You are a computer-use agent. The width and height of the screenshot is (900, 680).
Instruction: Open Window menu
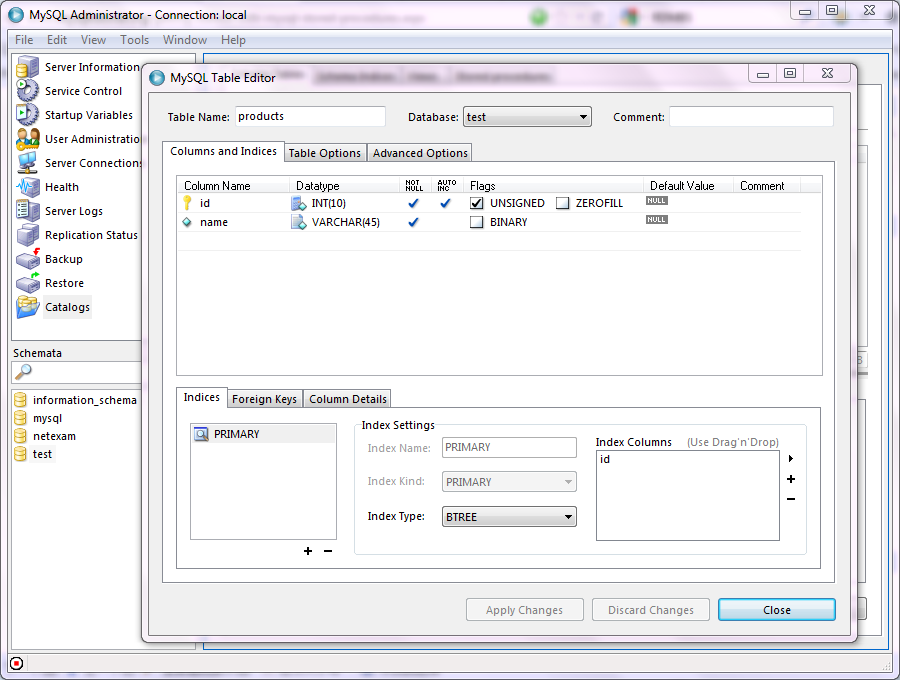click(x=185, y=40)
